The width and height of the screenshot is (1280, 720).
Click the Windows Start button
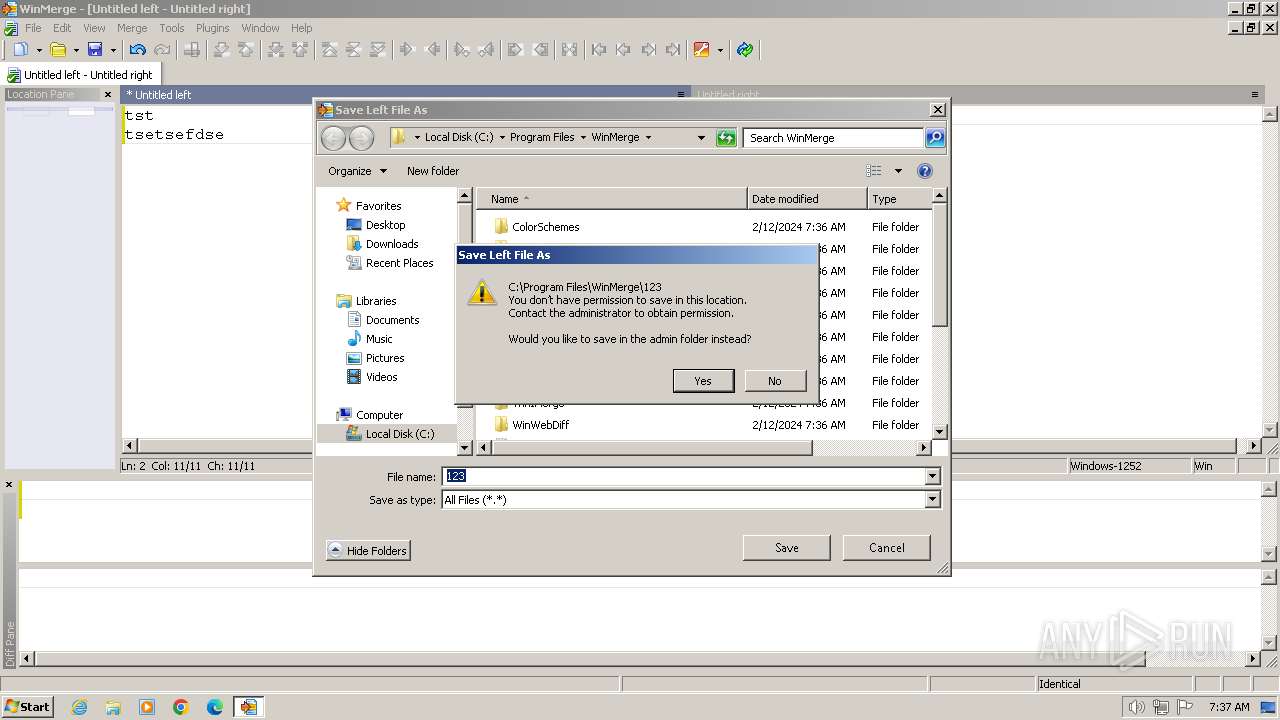[27, 706]
